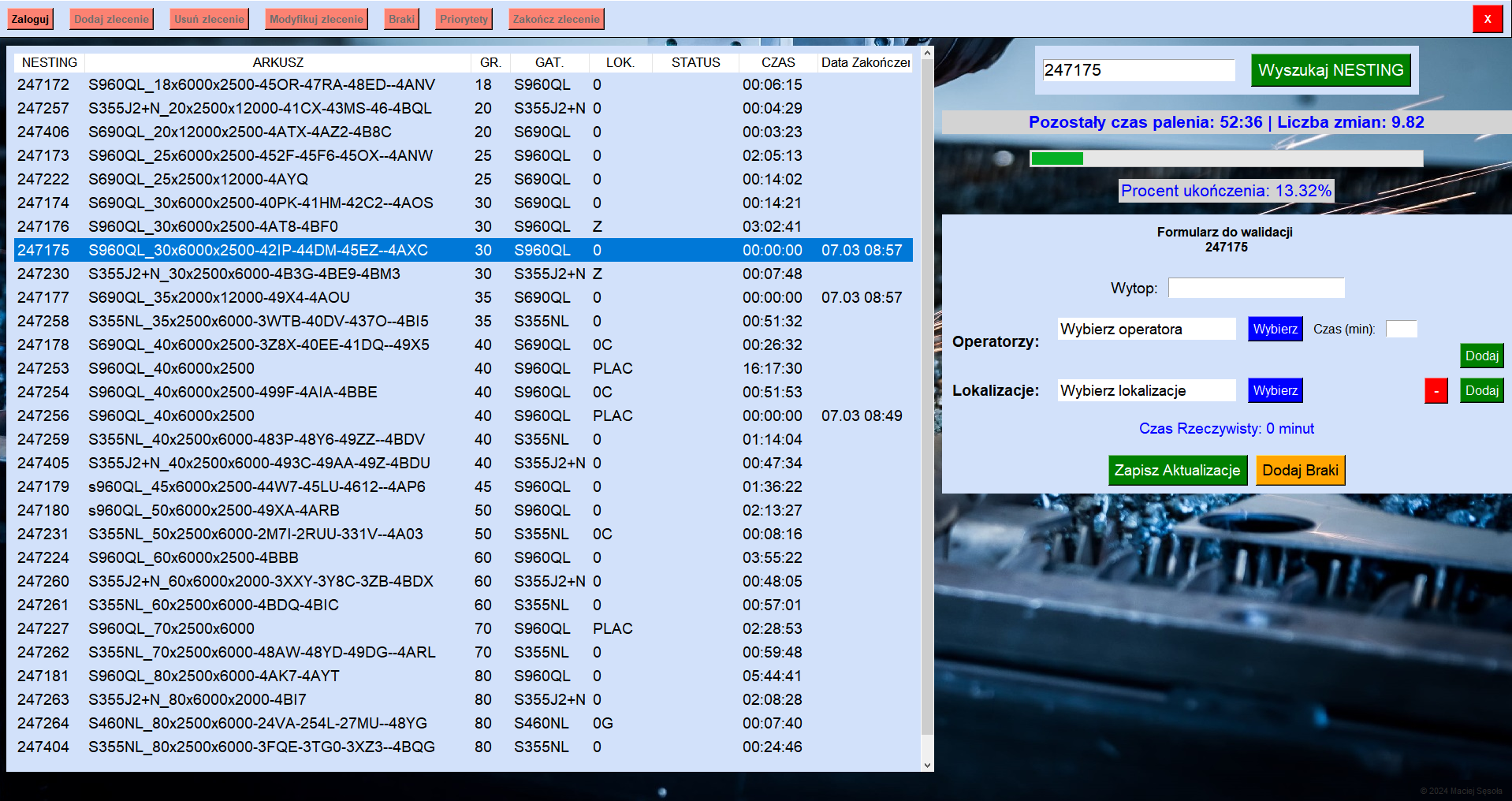Sort by the NESTING column header
Viewport: 1512px width, 801px height.
click(49, 62)
